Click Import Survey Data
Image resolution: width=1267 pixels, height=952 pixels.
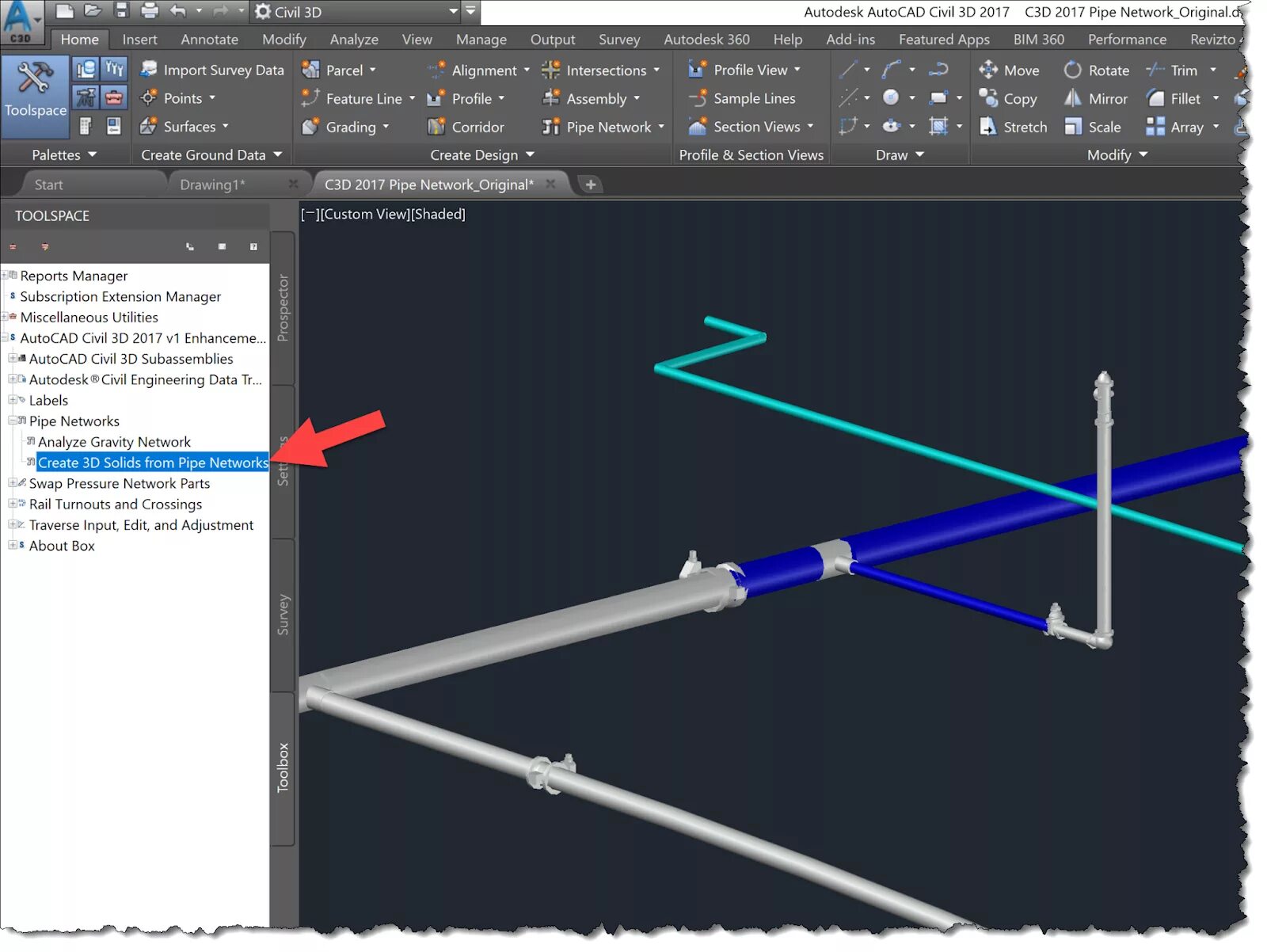tap(211, 70)
